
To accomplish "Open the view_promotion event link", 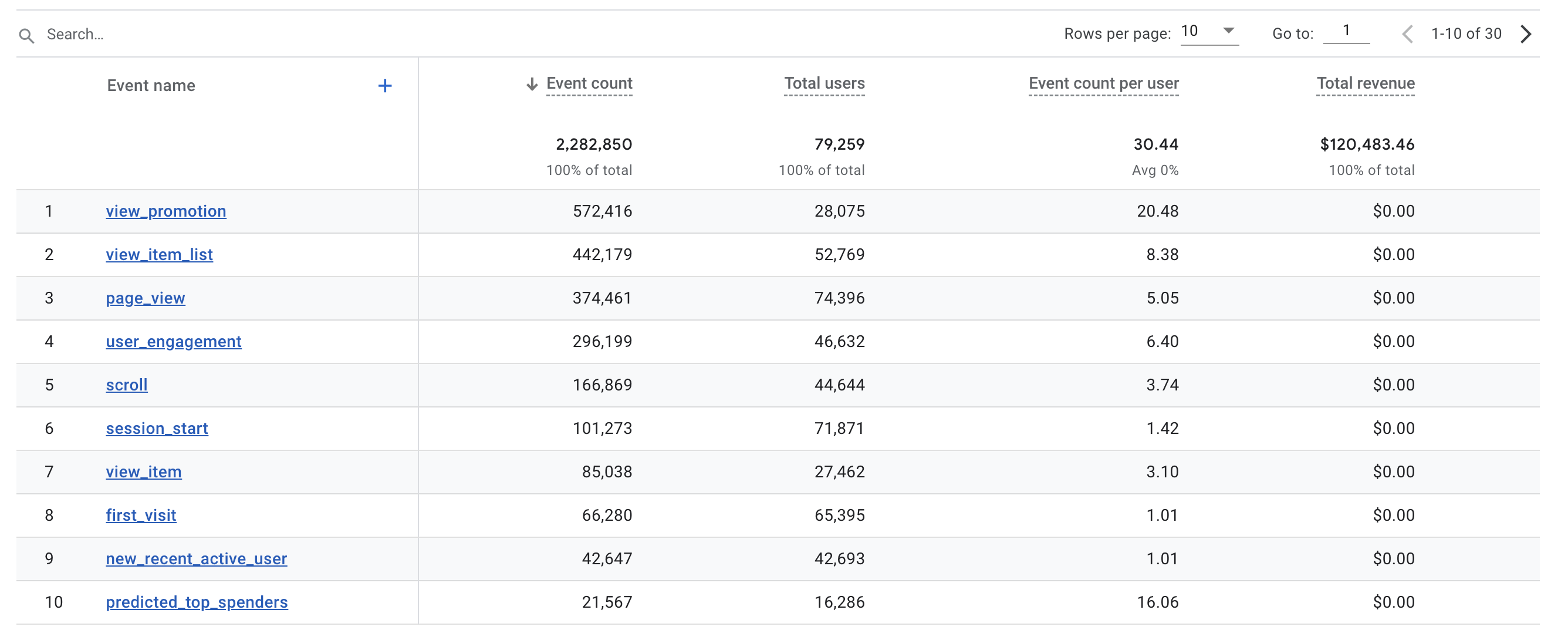I will (x=166, y=211).
